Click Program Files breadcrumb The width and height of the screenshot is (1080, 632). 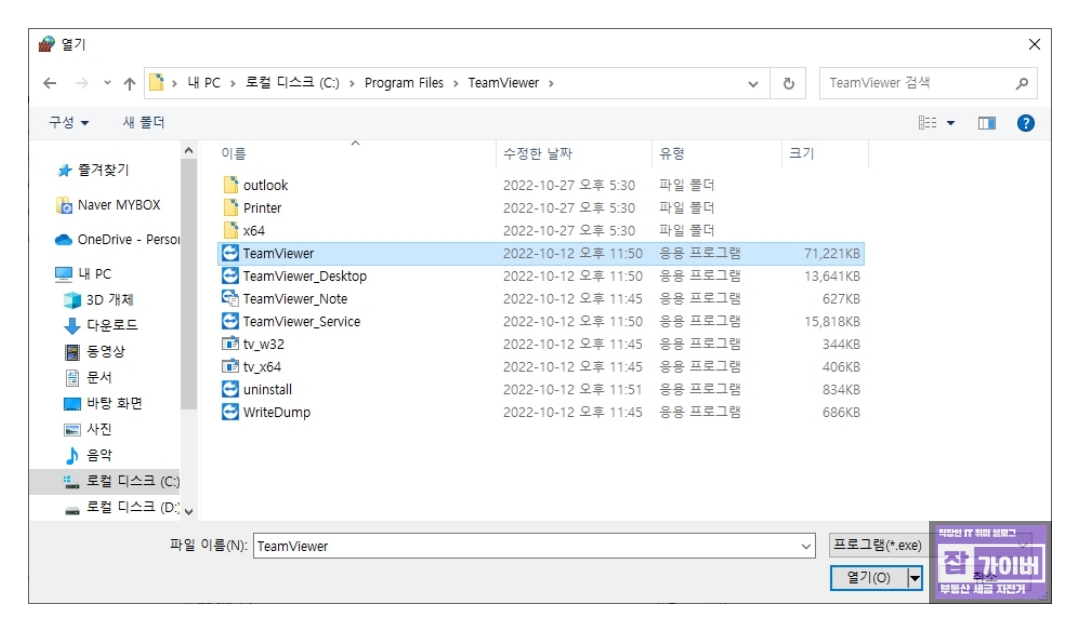[x=404, y=83]
